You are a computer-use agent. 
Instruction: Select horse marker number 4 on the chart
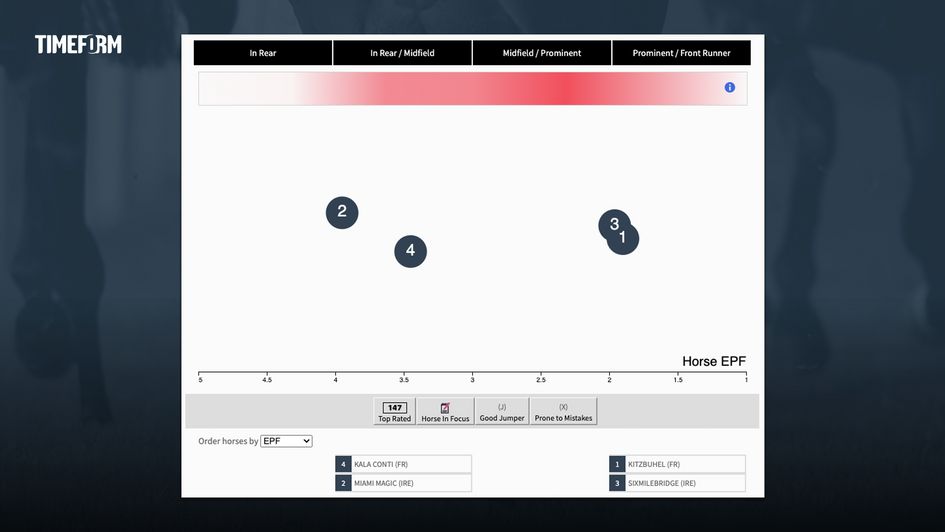(x=410, y=251)
